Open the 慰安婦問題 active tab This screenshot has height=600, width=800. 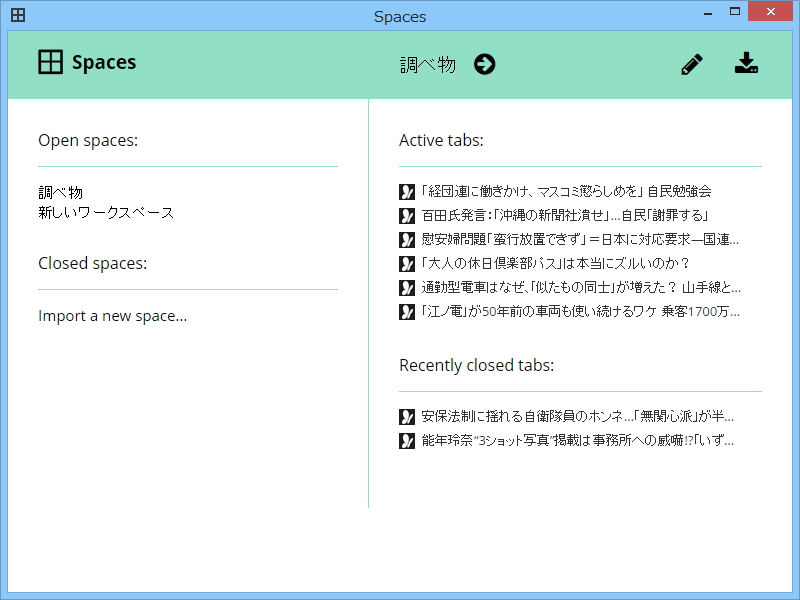580,239
